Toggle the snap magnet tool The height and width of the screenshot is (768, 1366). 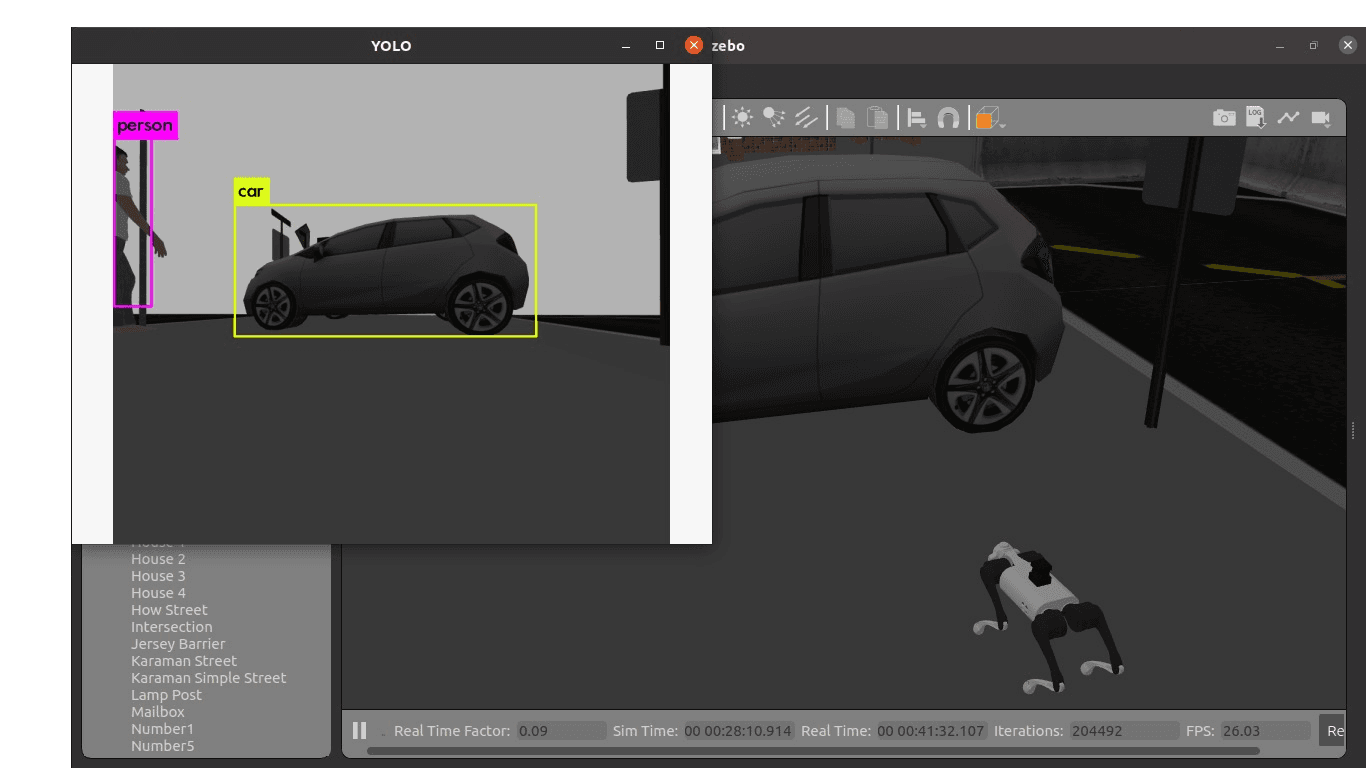tap(948, 118)
